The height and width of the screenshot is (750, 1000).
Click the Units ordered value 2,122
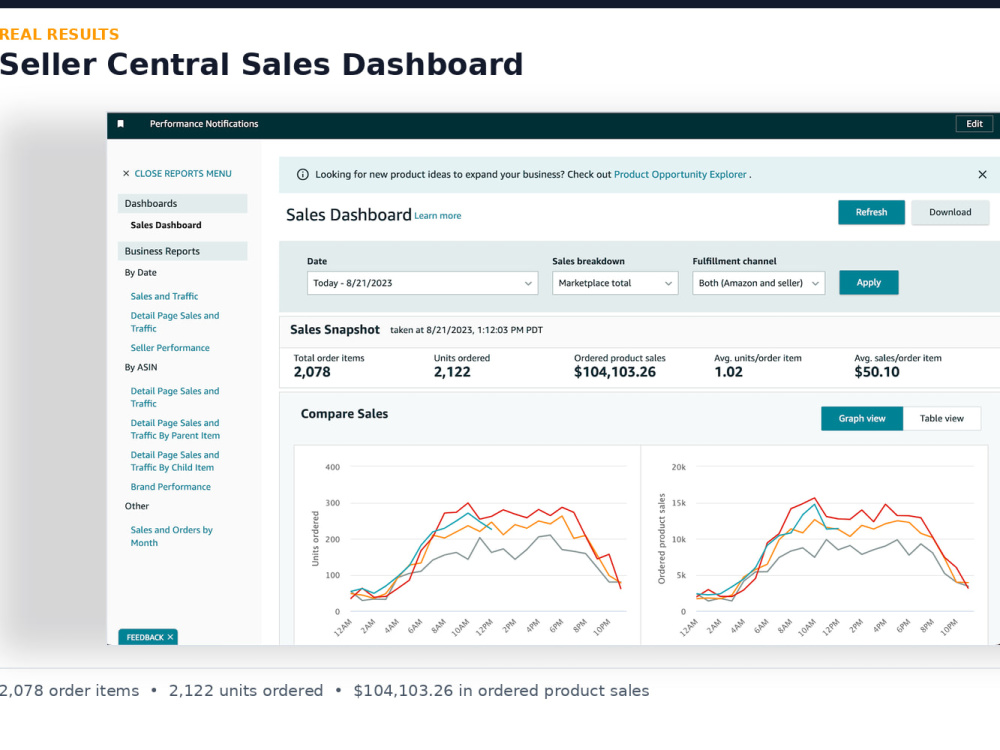click(x=452, y=372)
